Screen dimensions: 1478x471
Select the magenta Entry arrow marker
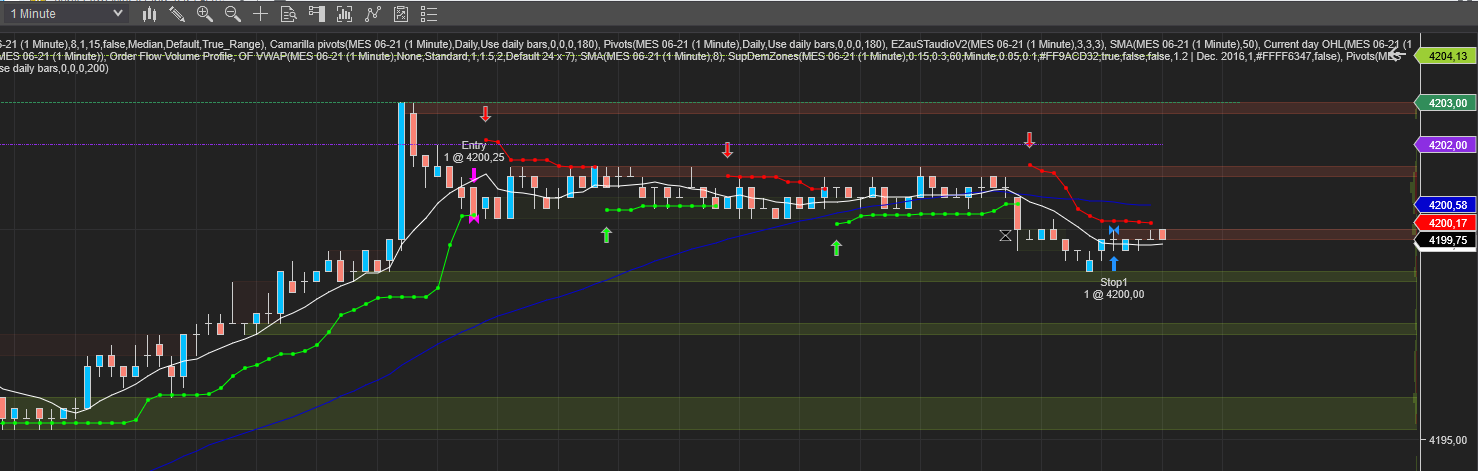pos(474,177)
